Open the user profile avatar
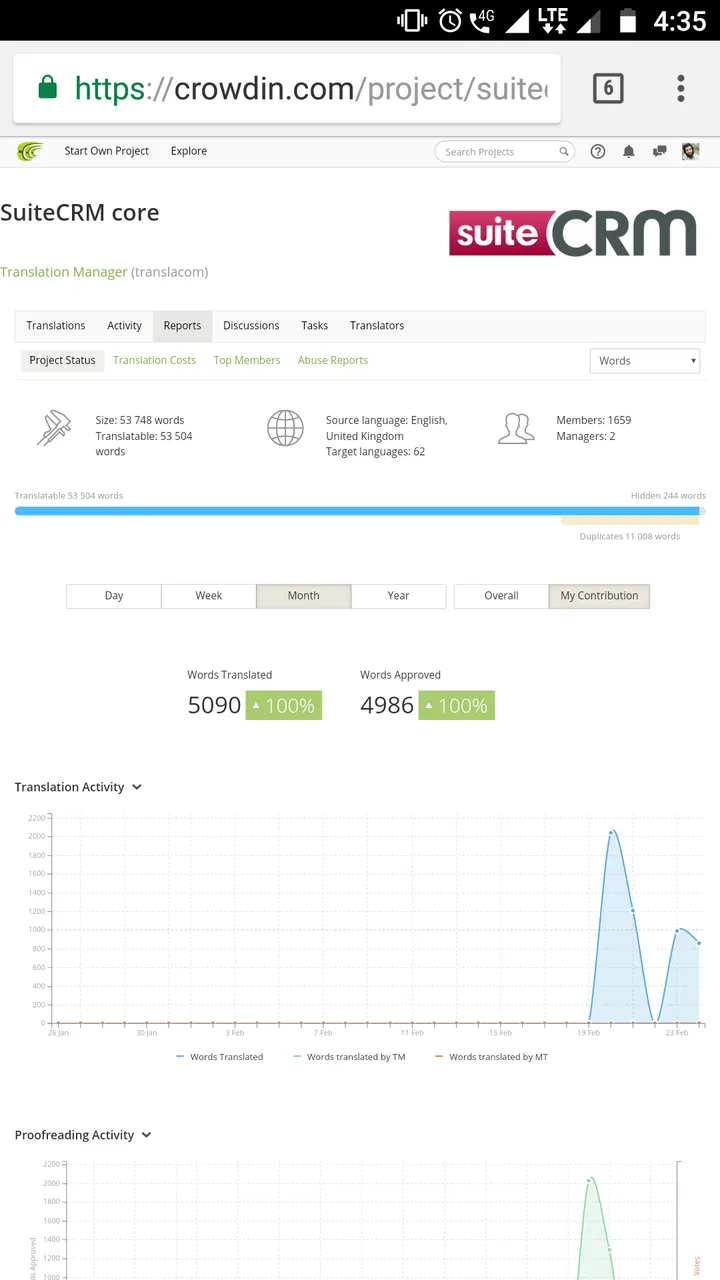Screen dimensions: 720x1280 (x=690, y=152)
